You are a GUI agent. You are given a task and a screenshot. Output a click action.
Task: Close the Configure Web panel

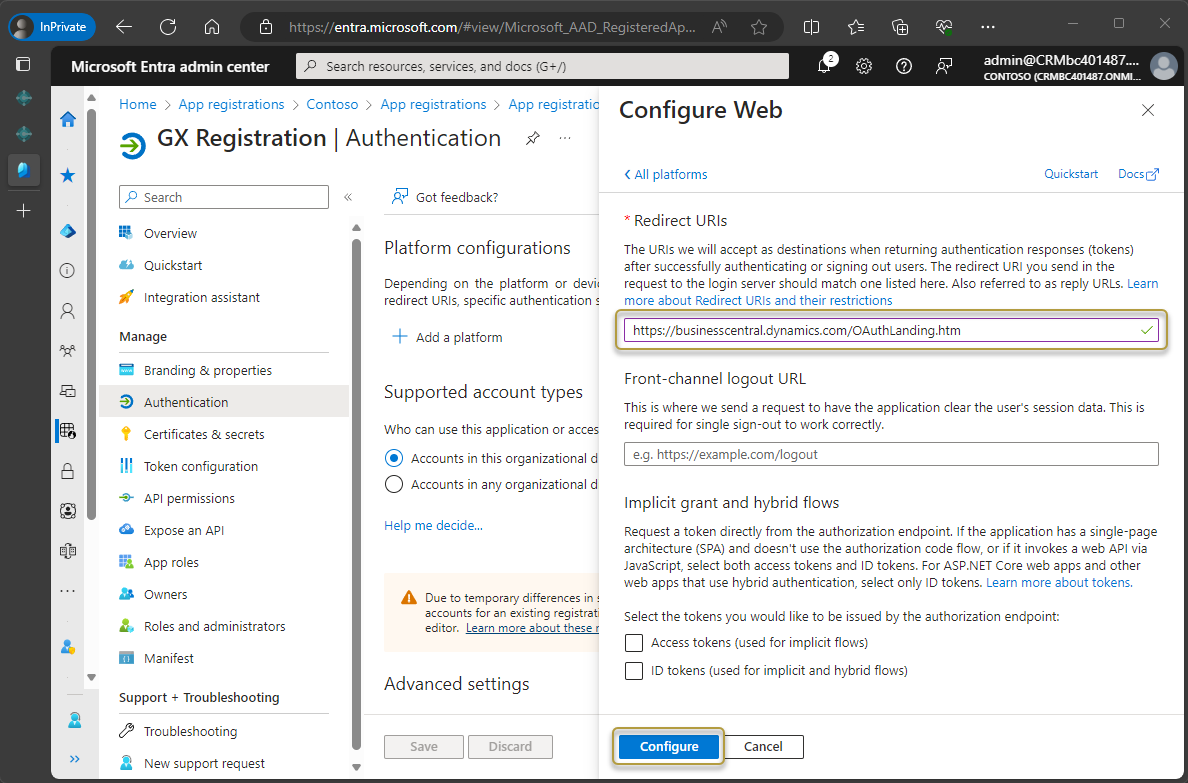tap(1148, 110)
